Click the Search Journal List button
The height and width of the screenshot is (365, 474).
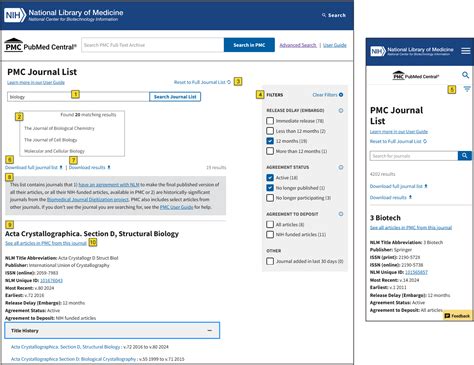175,97
